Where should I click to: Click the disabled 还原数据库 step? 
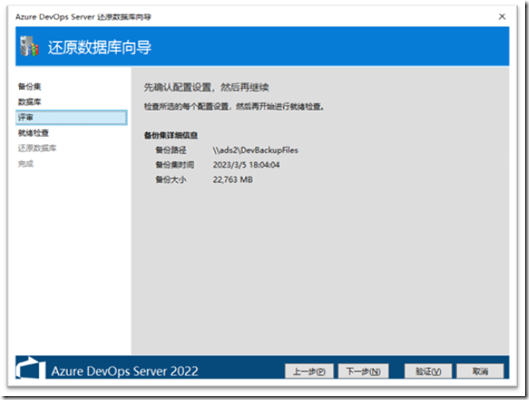[x=37, y=148]
